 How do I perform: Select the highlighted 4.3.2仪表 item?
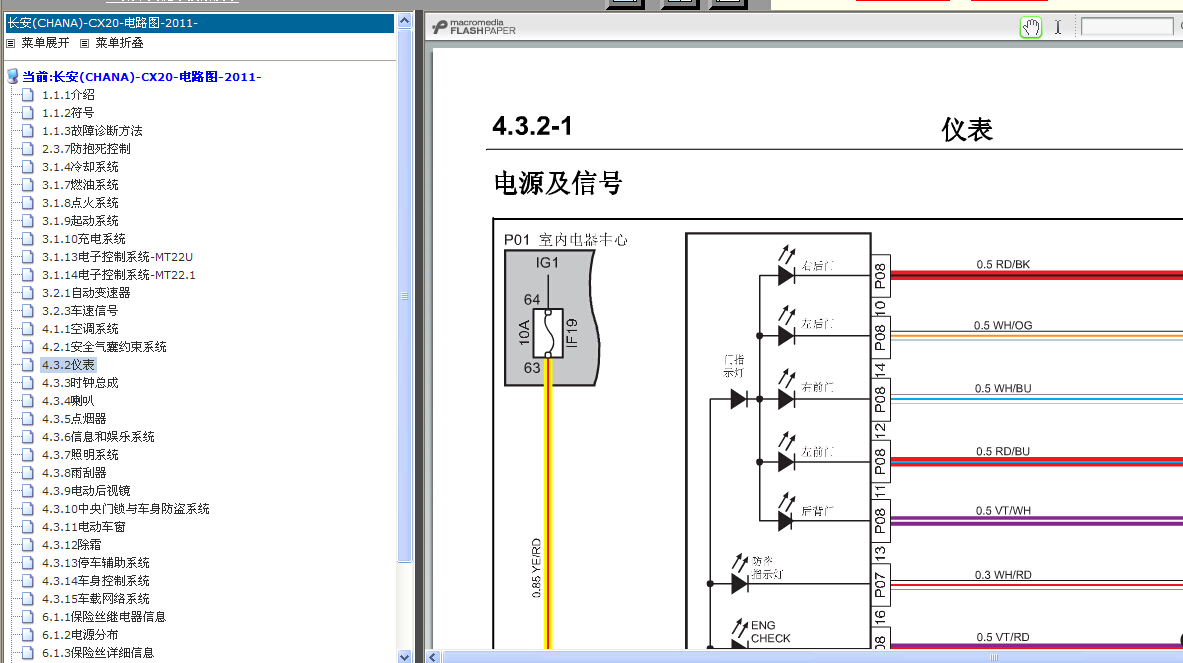tap(68, 365)
